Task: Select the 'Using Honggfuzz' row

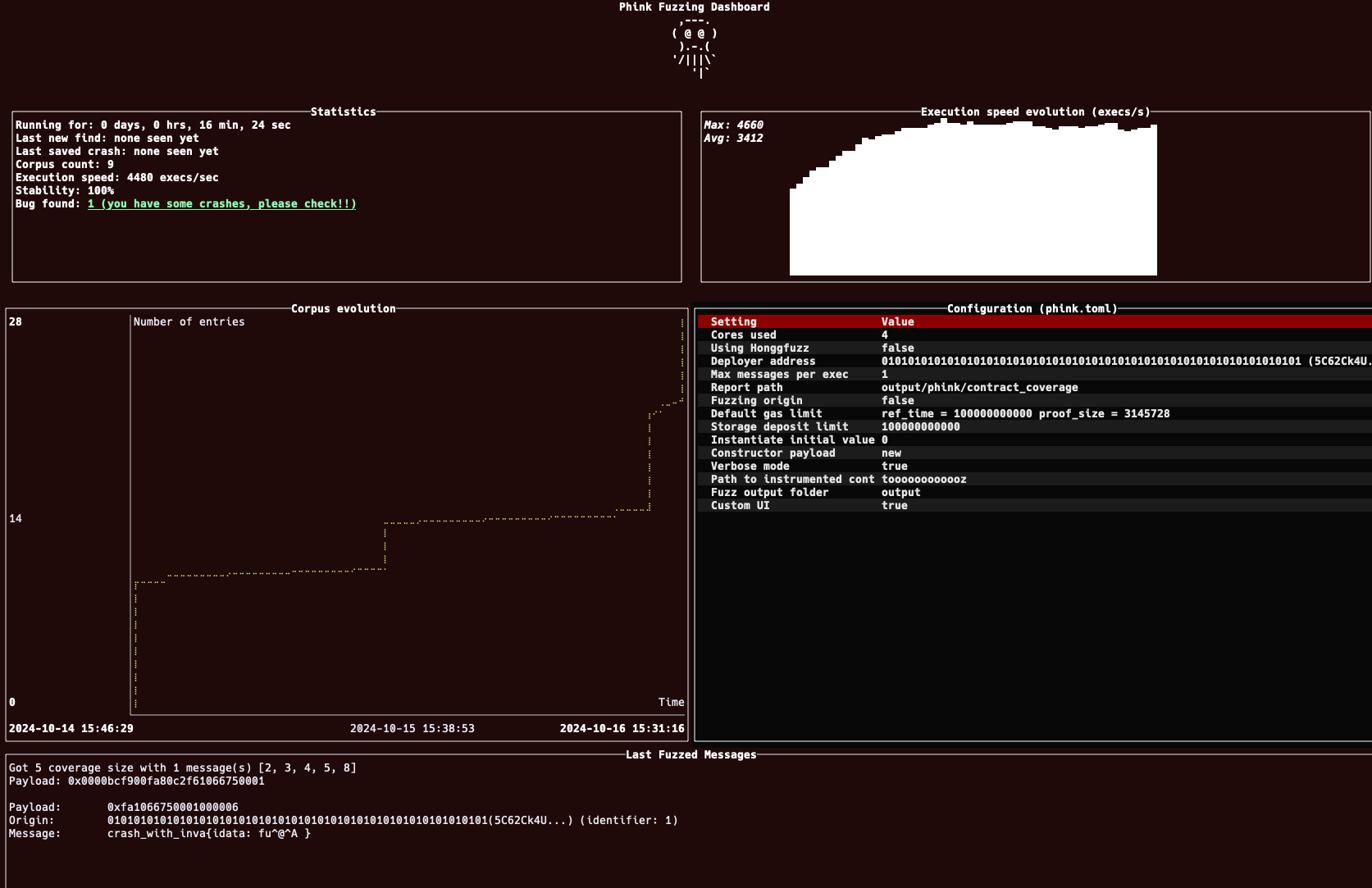Action: 1035,348
